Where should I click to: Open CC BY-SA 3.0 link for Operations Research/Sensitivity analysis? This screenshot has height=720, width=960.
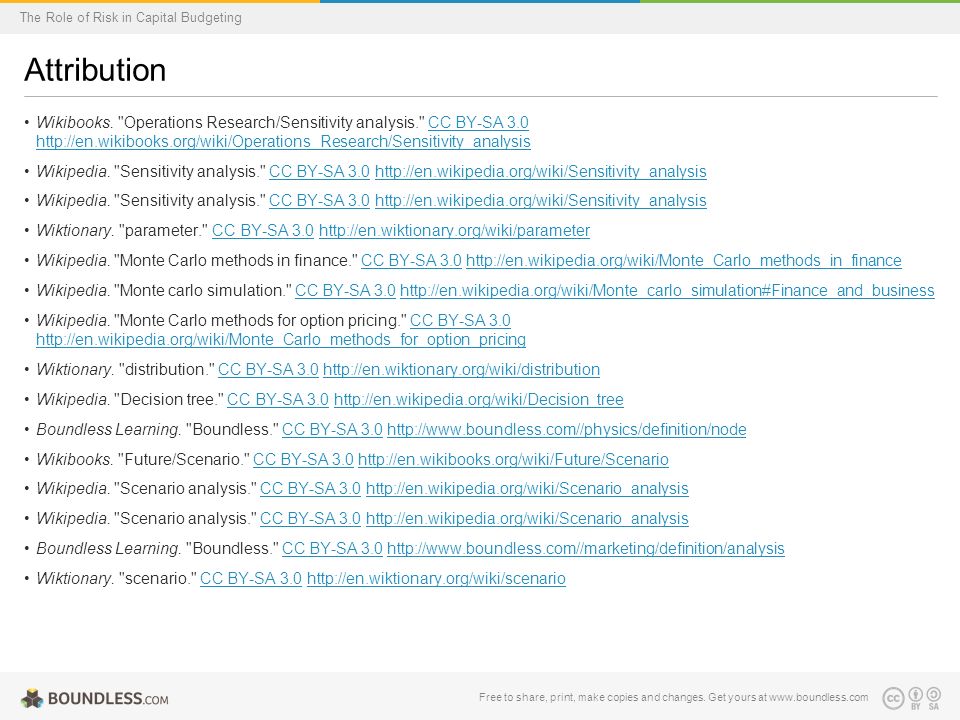click(478, 122)
